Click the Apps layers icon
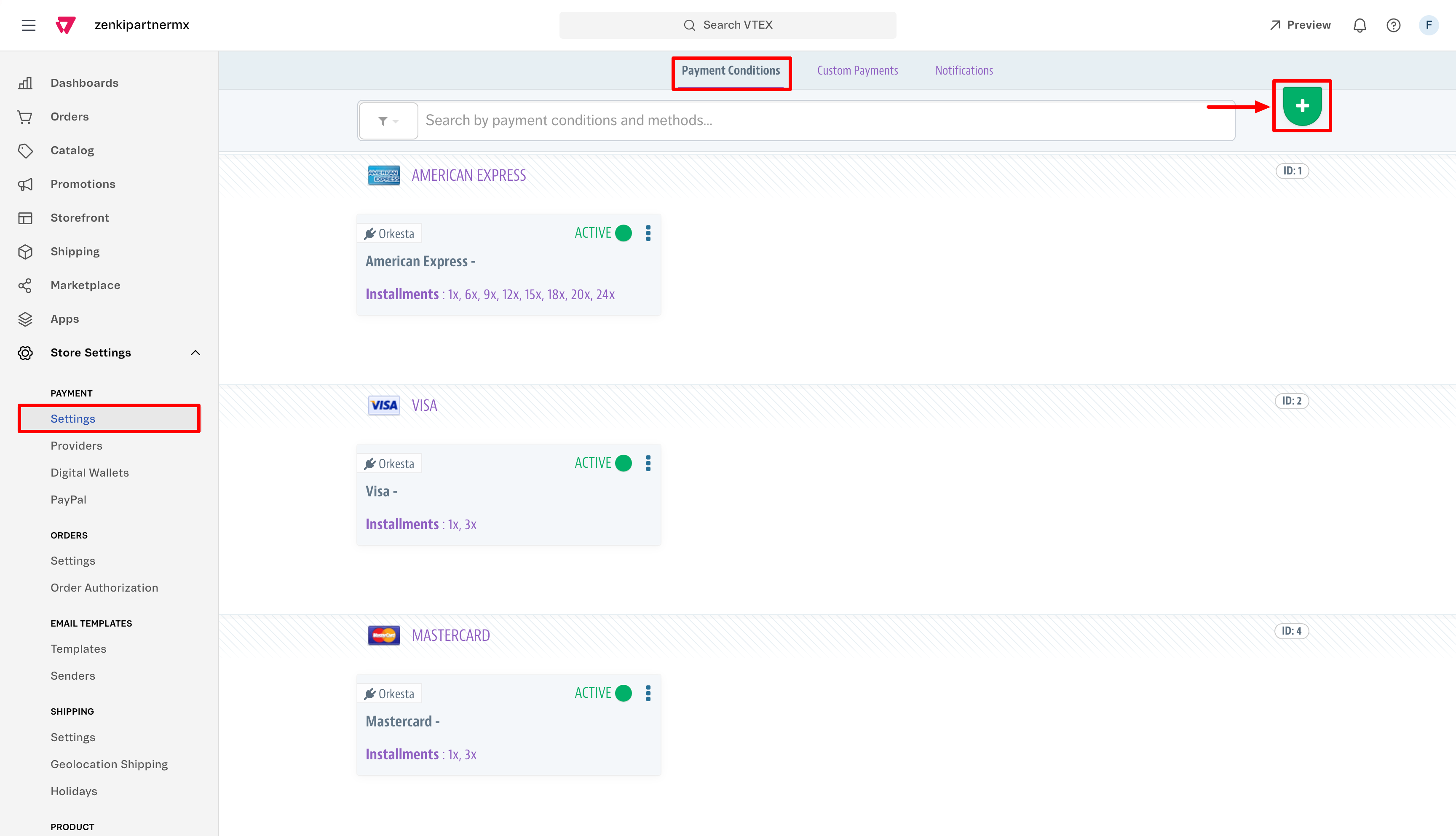This screenshot has width=1456, height=836. click(x=25, y=319)
